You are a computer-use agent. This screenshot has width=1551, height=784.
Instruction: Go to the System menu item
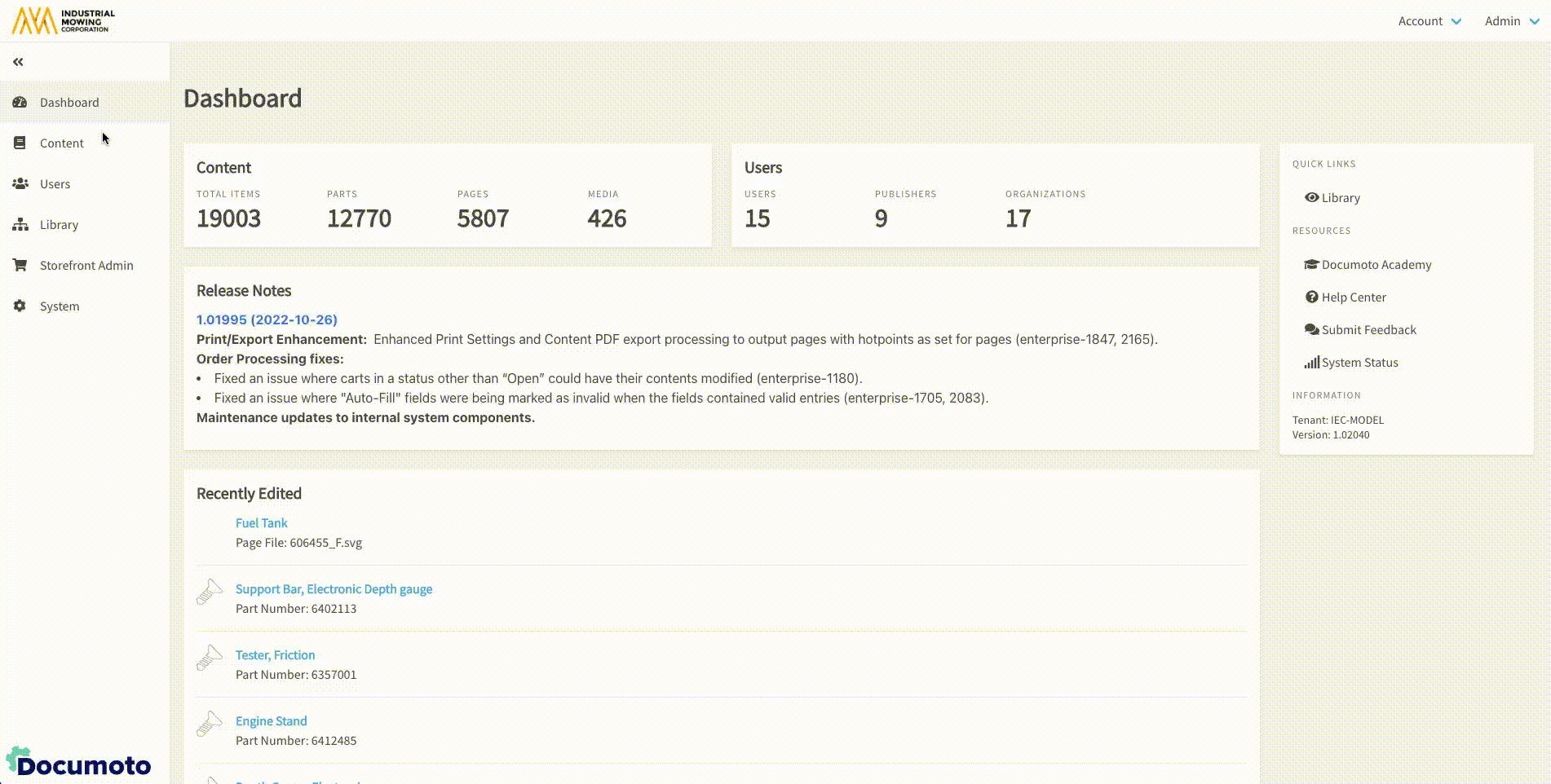[60, 306]
